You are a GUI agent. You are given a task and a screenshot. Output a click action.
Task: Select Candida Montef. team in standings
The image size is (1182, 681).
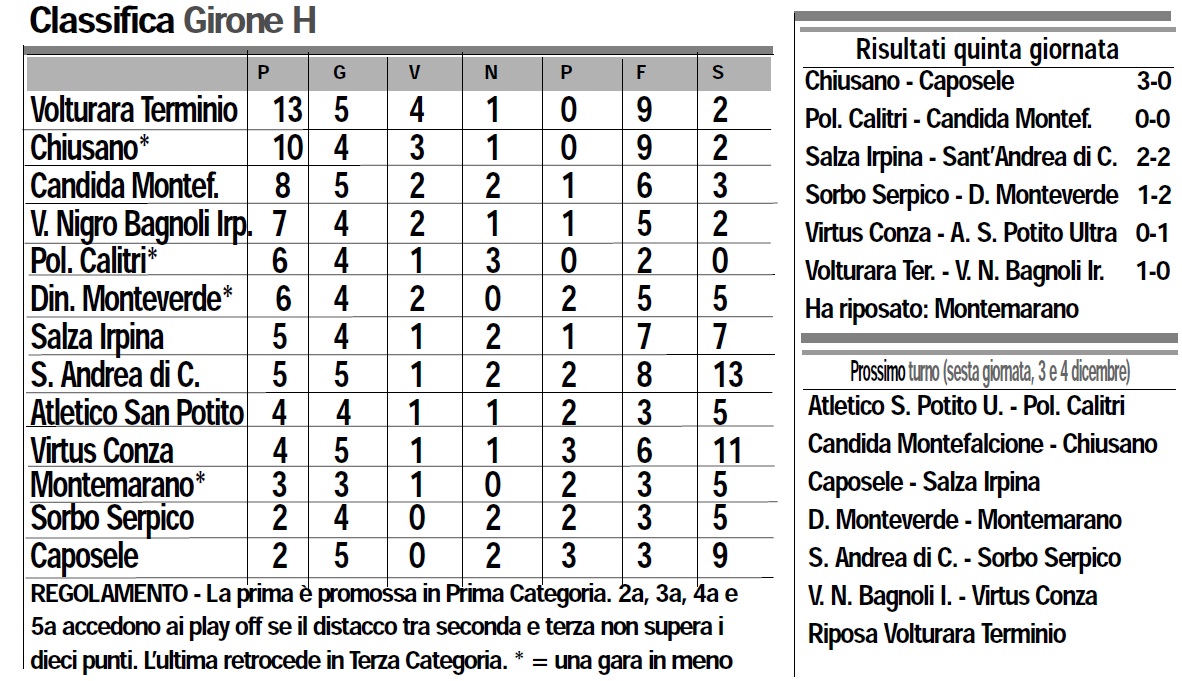click(x=124, y=185)
